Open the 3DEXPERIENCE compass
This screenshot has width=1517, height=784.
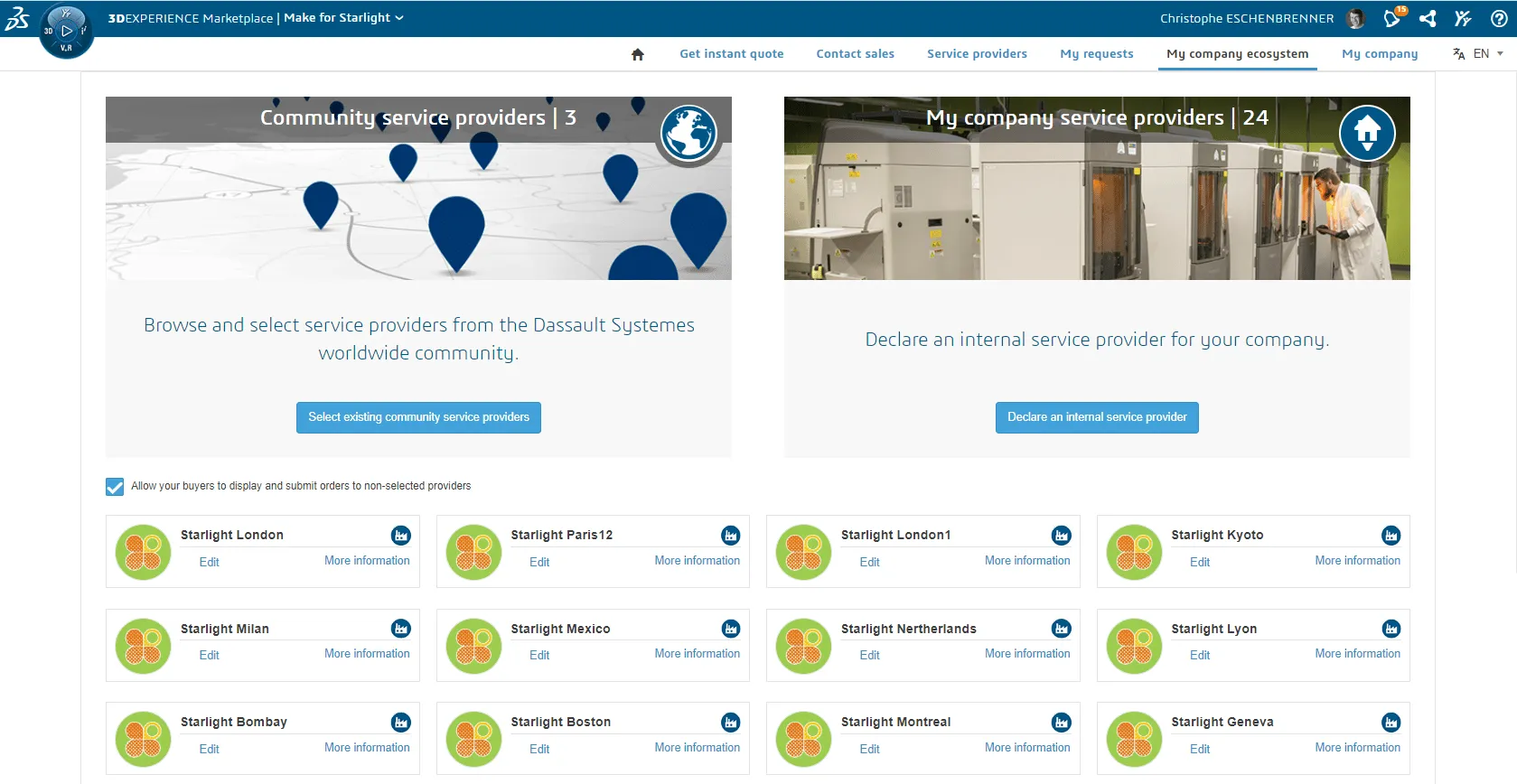coord(66,31)
